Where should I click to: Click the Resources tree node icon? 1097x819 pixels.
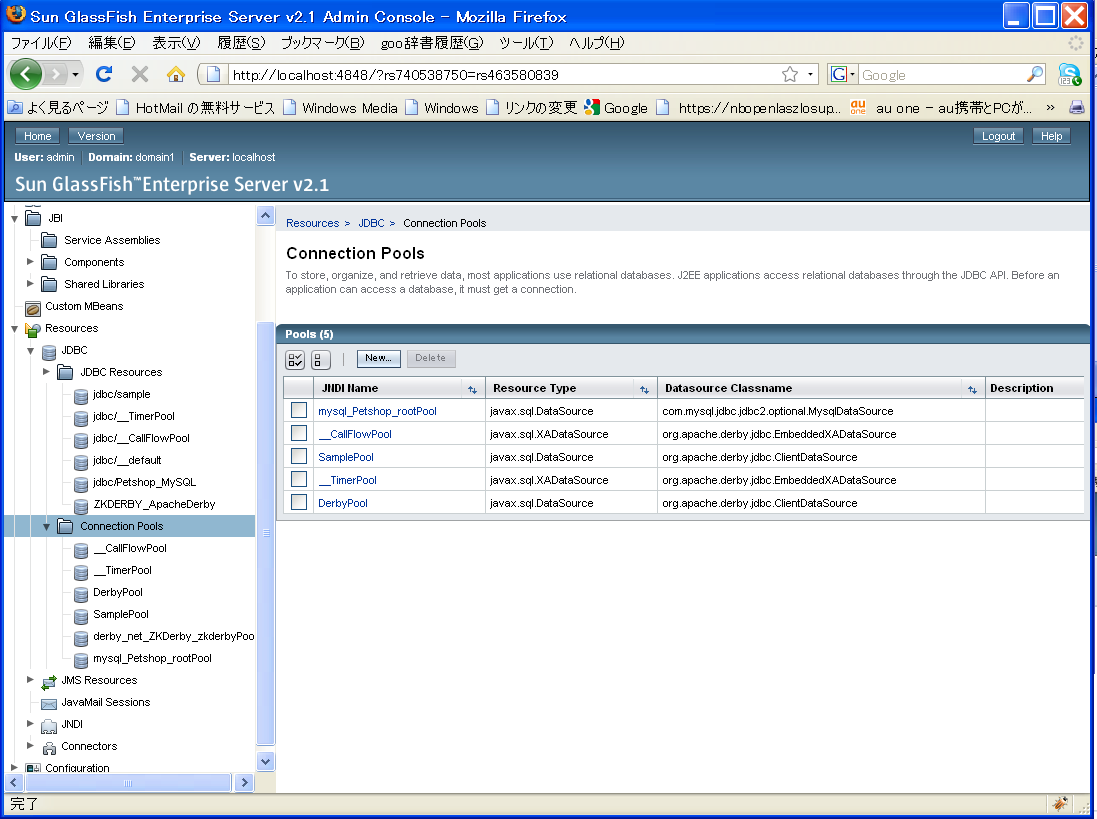point(33,329)
